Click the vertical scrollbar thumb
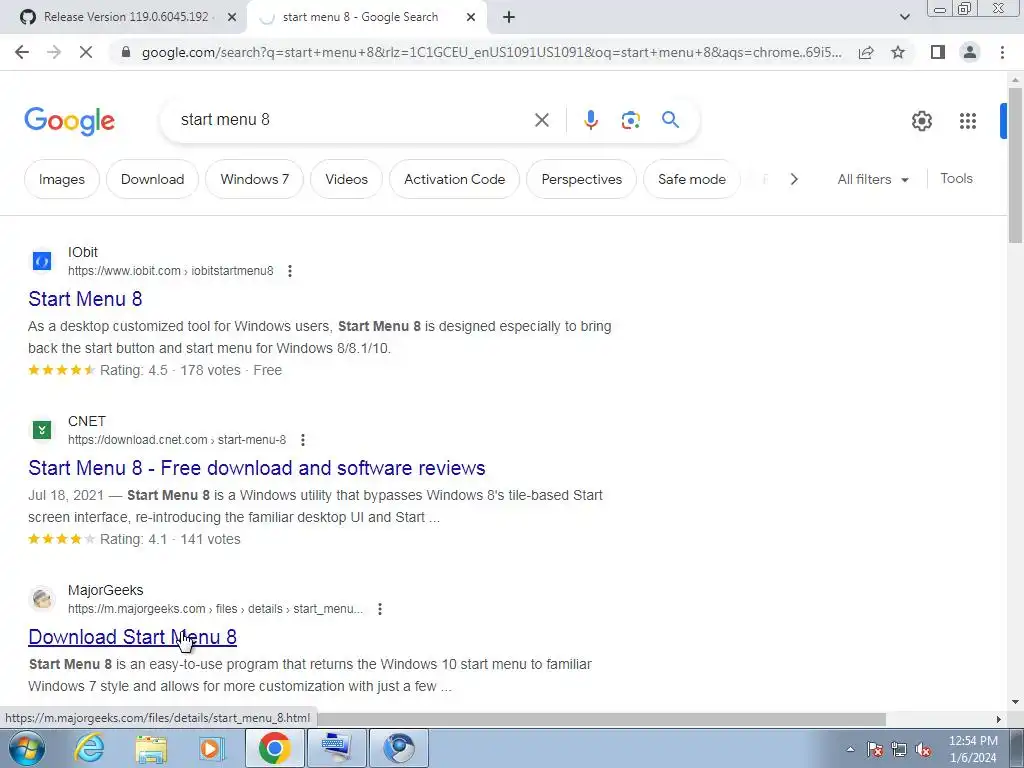The width and height of the screenshot is (1024, 768). pos(1015,165)
